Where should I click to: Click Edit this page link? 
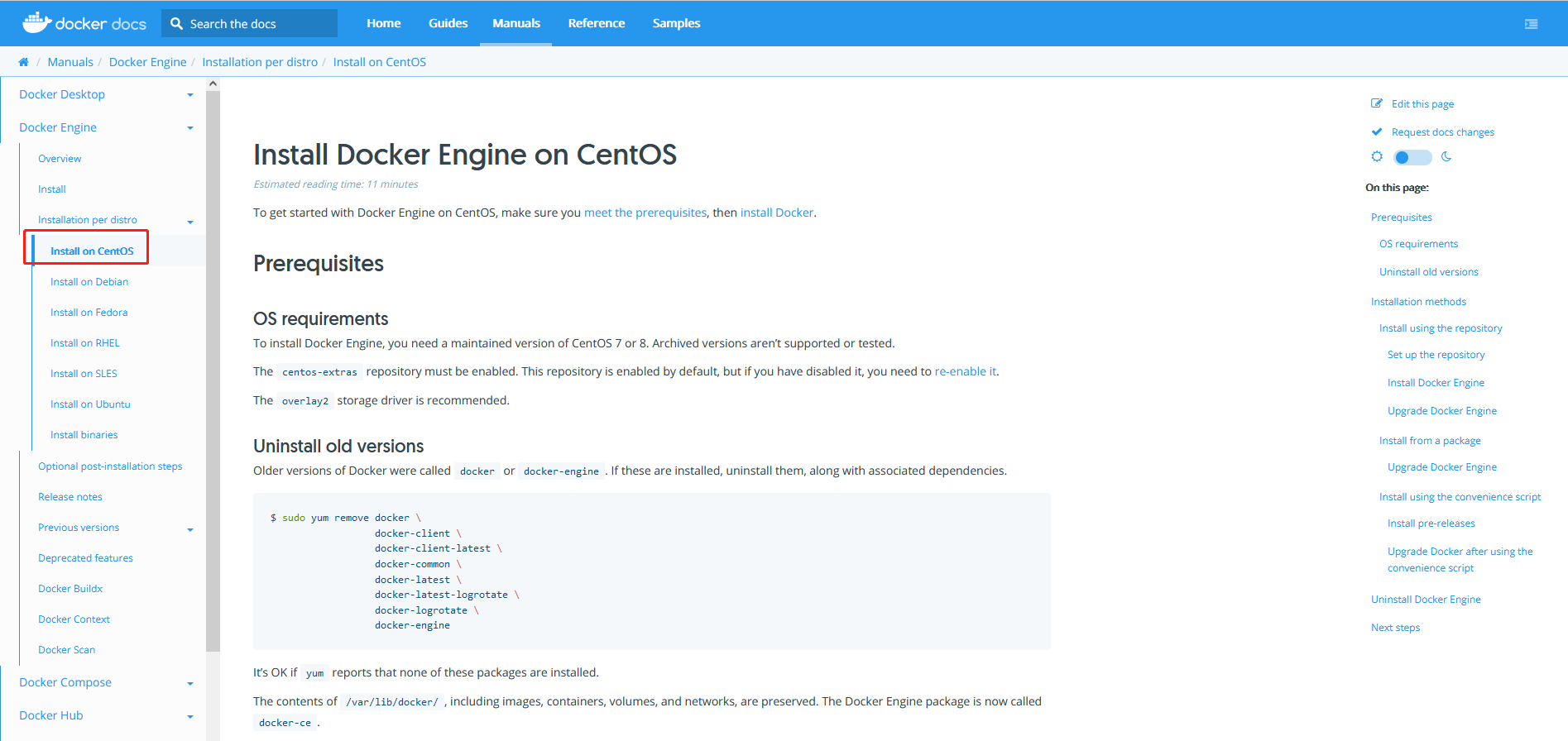tap(1422, 104)
